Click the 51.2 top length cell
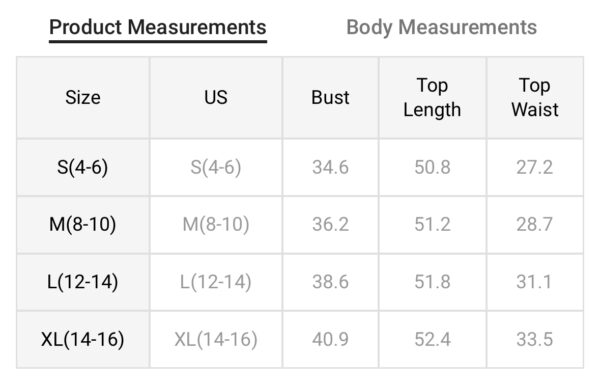This screenshot has width=600, height=382. [432, 224]
